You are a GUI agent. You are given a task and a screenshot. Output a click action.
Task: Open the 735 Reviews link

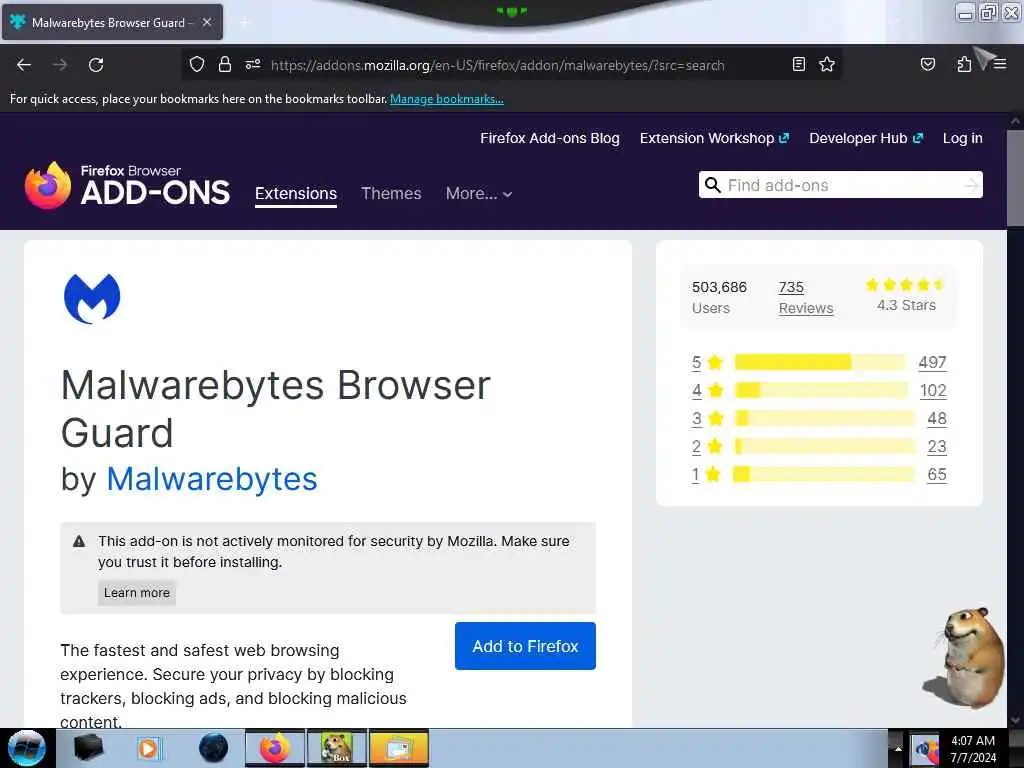tap(806, 298)
